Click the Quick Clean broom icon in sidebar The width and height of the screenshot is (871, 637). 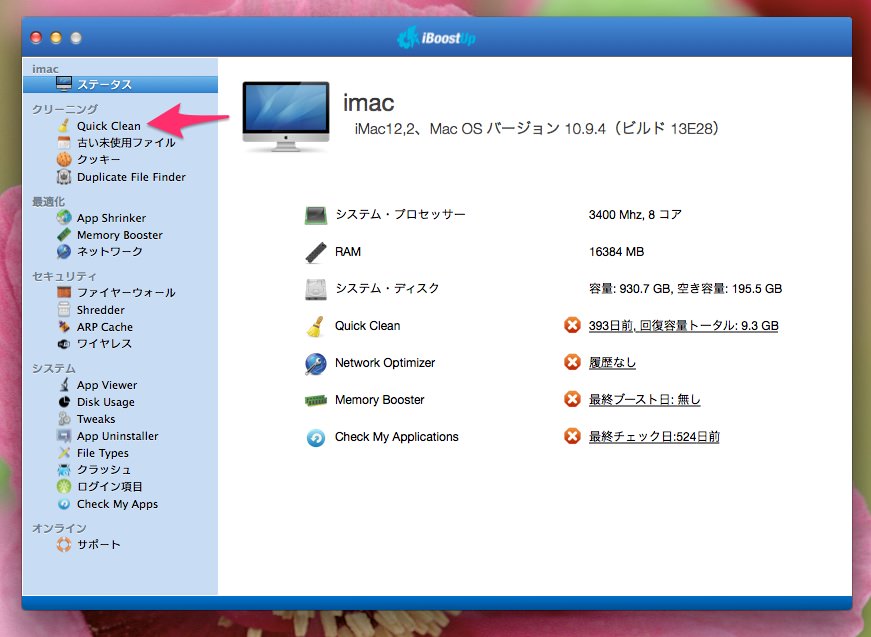pyautogui.click(x=64, y=126)
